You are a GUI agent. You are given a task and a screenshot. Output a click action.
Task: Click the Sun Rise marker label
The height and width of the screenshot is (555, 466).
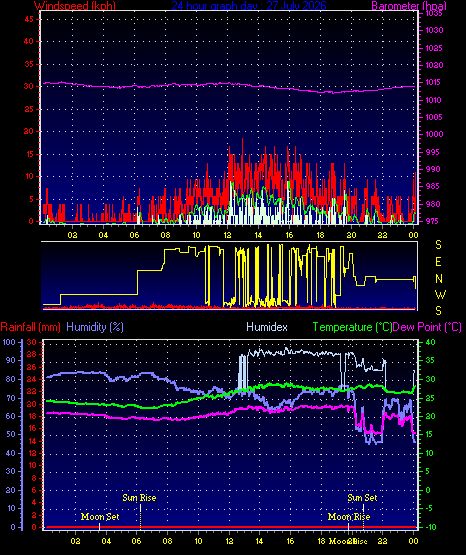pyautogui.click(x=139, y=498)
